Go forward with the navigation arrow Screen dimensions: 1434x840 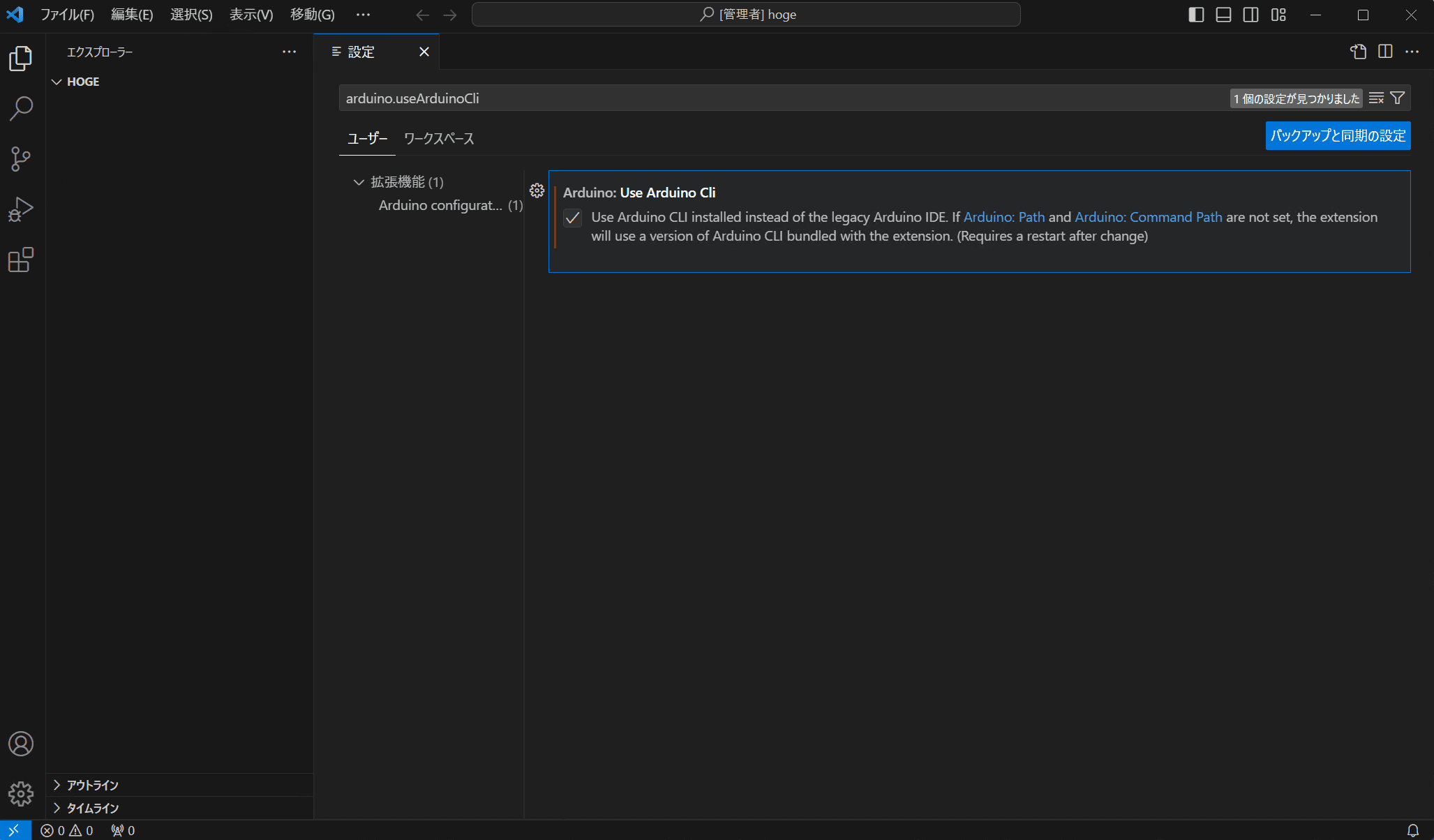click(450, 15)
